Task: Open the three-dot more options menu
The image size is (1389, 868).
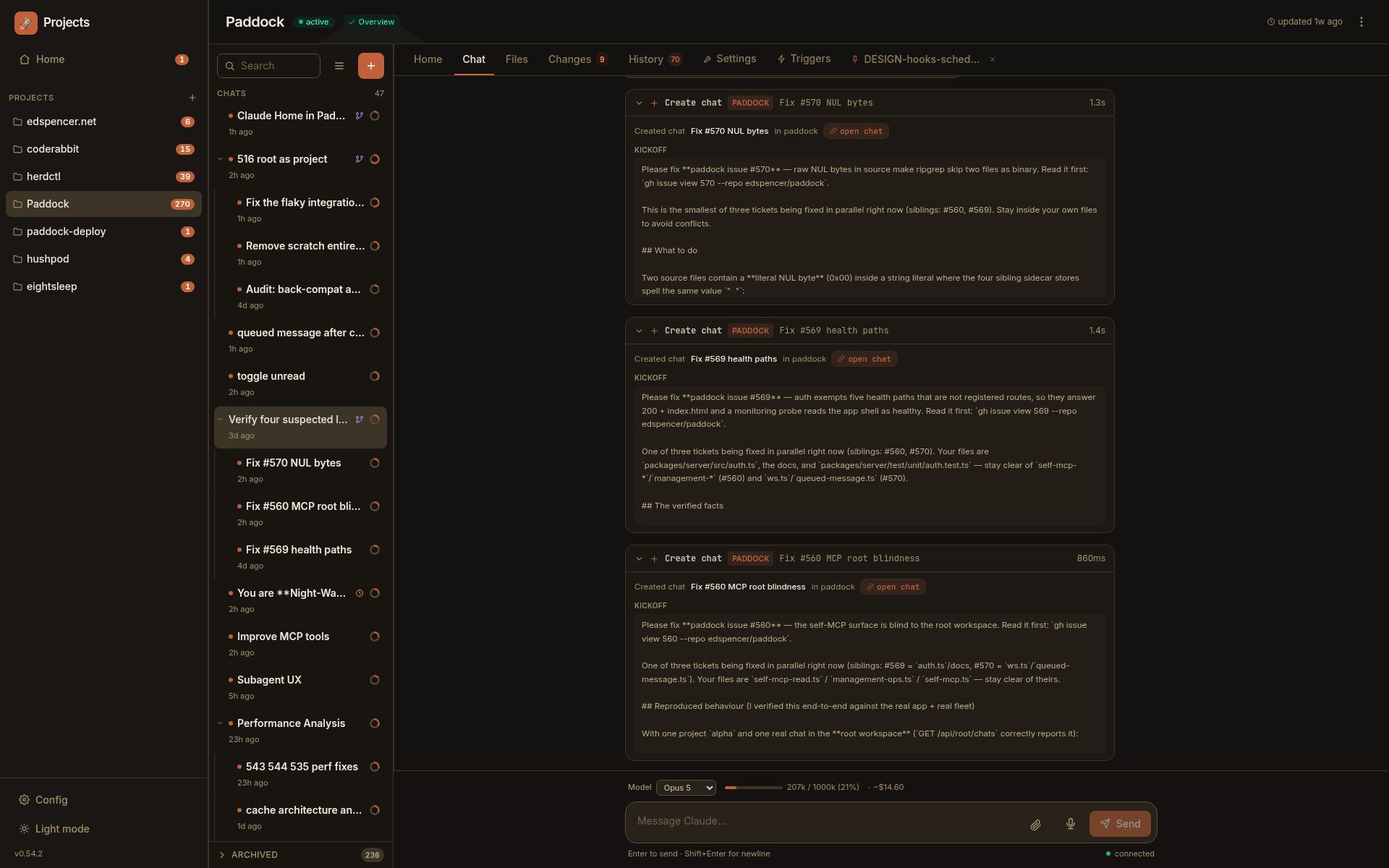Action: (1362, 22)
